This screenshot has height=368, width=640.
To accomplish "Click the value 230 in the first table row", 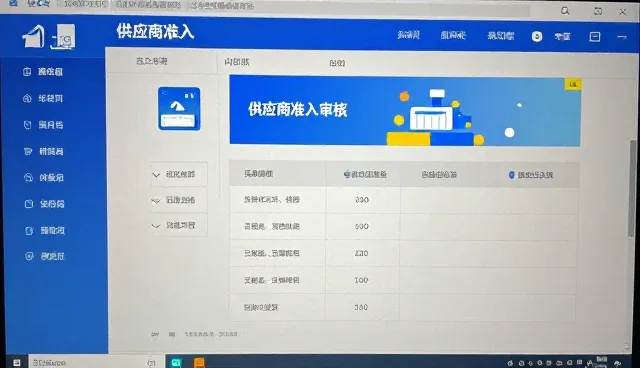I will tap(362, 200).
